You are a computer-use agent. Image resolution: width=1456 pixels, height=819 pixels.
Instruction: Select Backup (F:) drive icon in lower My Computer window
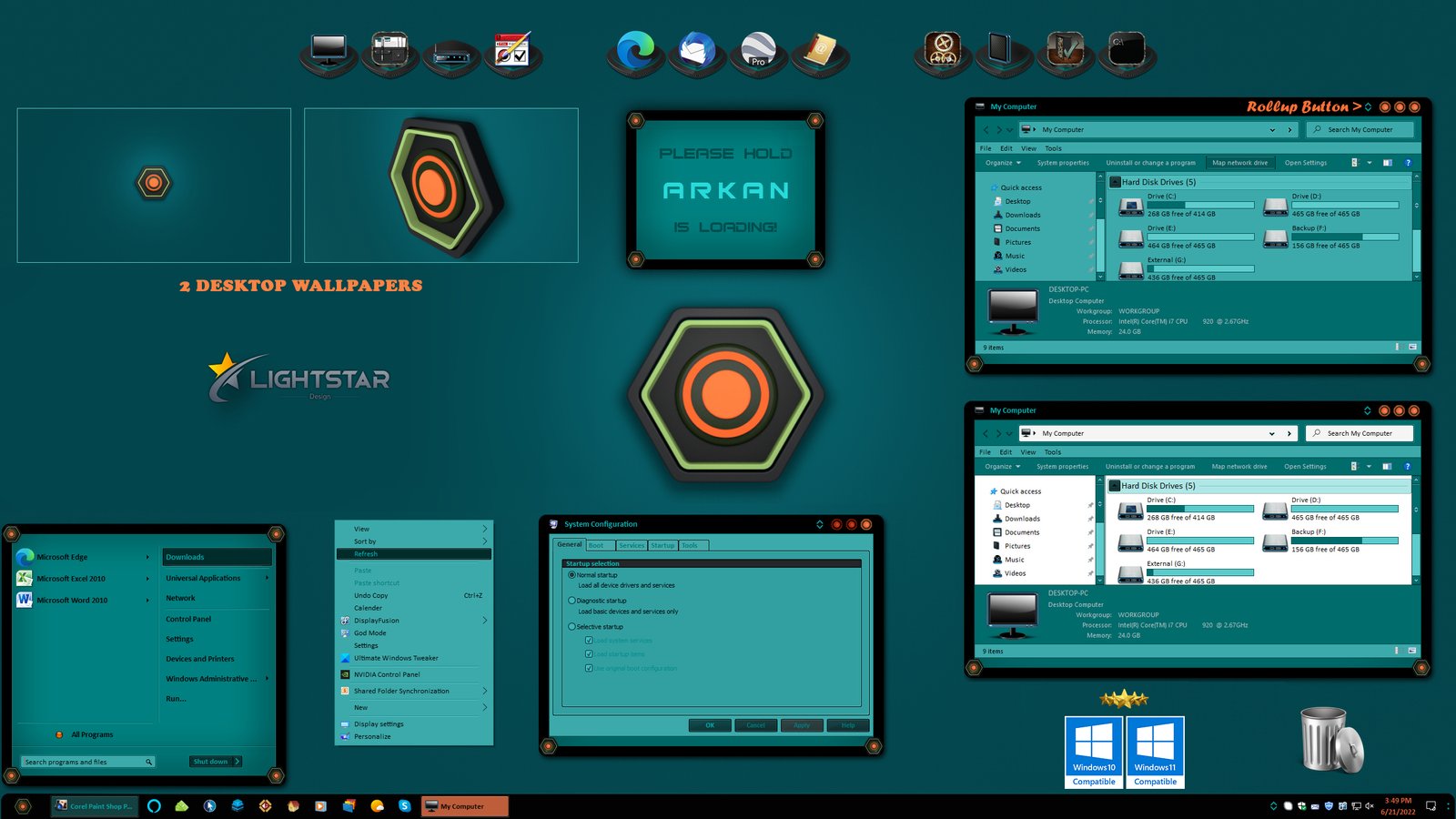[x=1276, y=542]
